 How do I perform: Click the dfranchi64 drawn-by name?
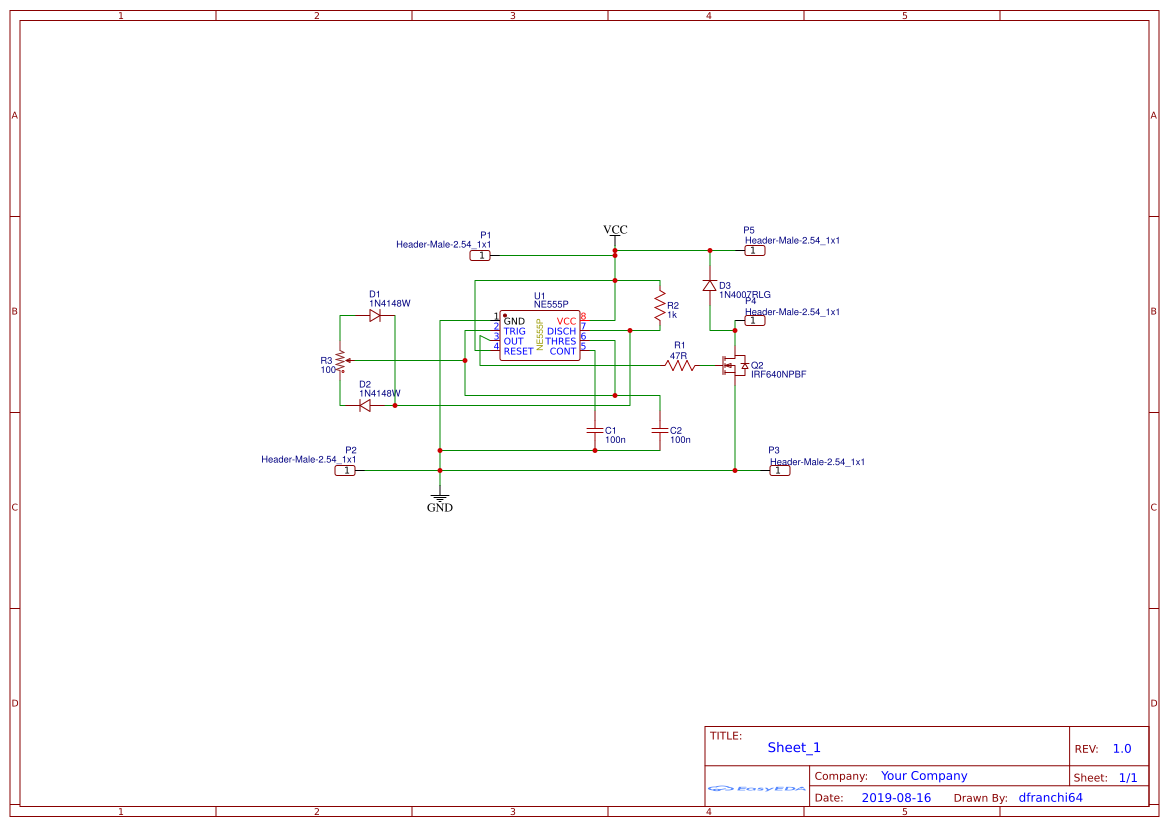tap(1050, 797)
